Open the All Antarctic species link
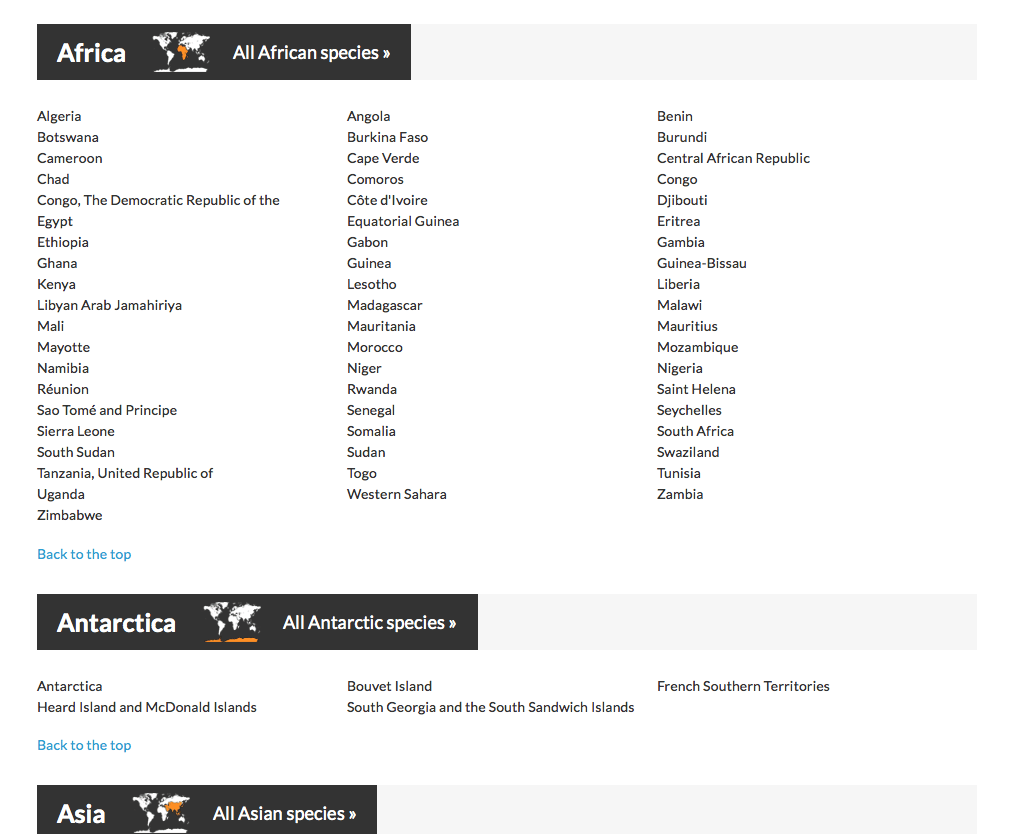This screenshot has height=834, width=1015. 369,623
